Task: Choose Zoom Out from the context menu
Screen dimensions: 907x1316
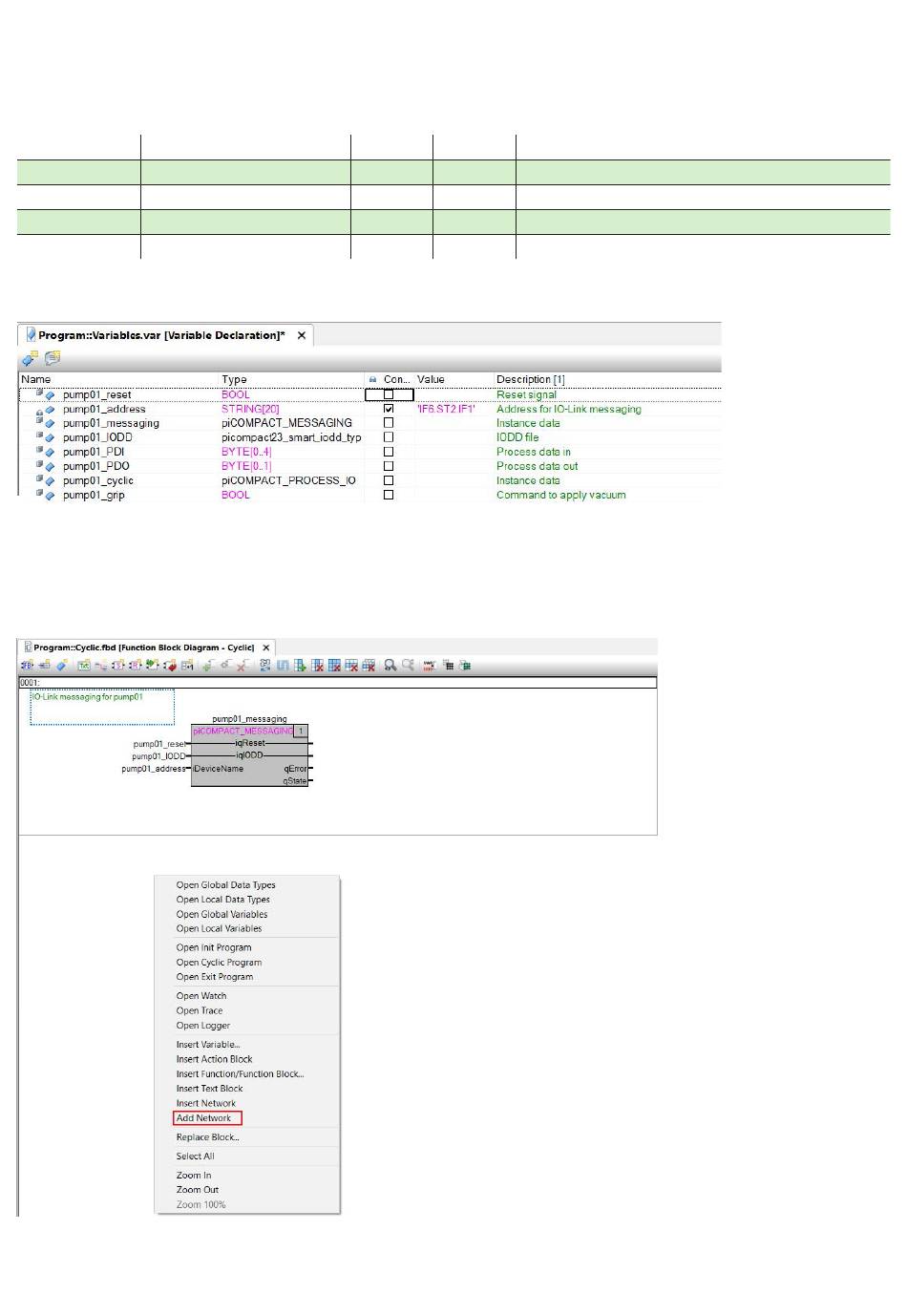Action: click(198, 1190)
